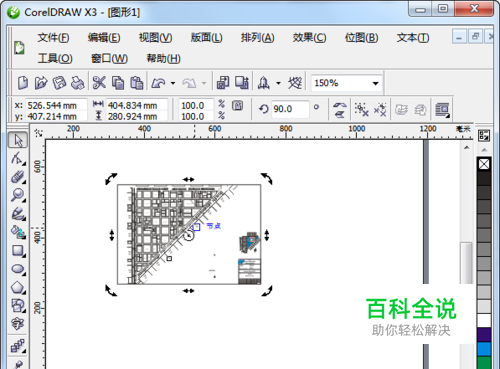Open the 排列(A) menu
Screen dimensions: 500x369
[x=258, y=38]
